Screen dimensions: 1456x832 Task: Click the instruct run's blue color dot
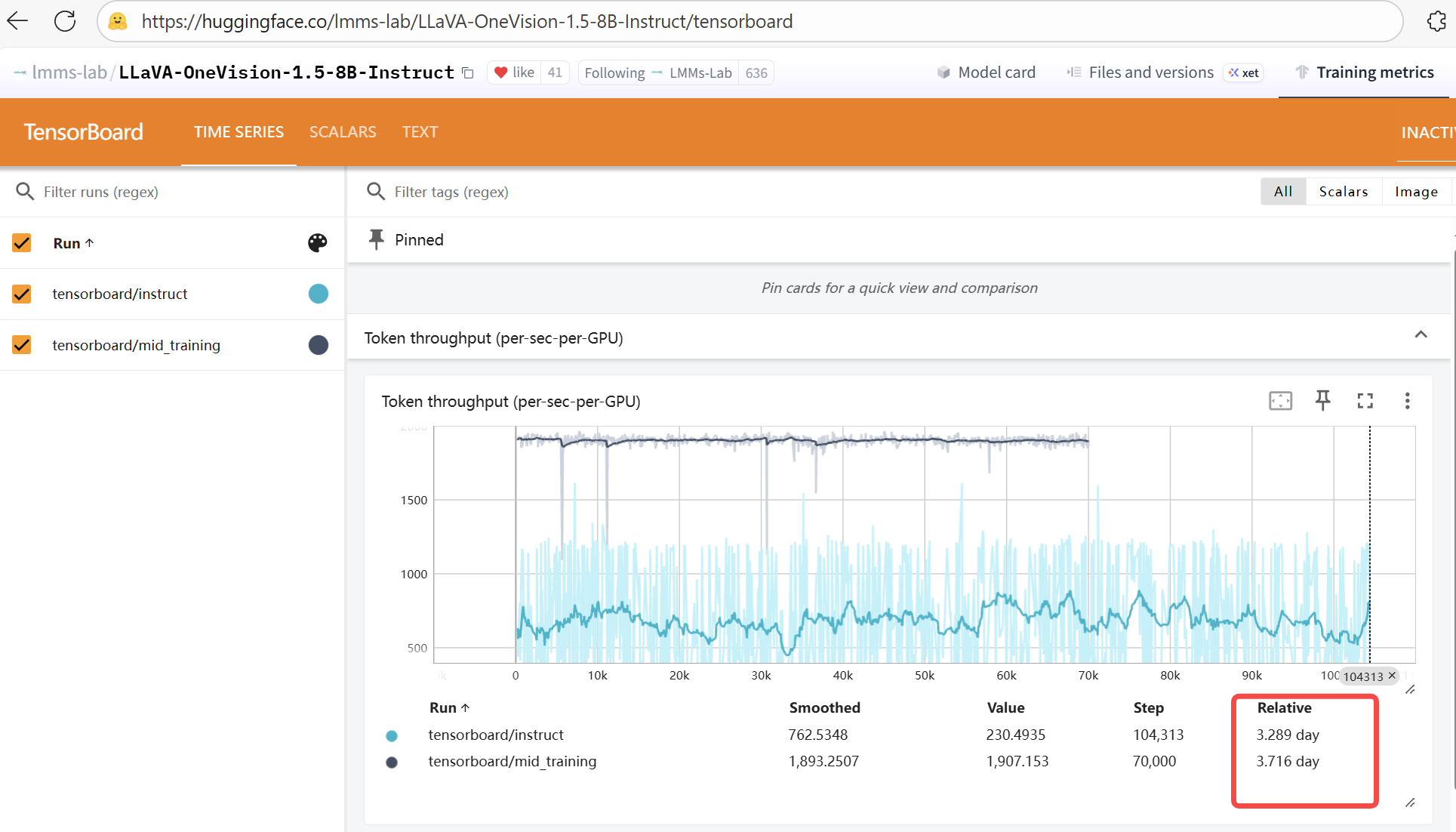coord(318,294)
